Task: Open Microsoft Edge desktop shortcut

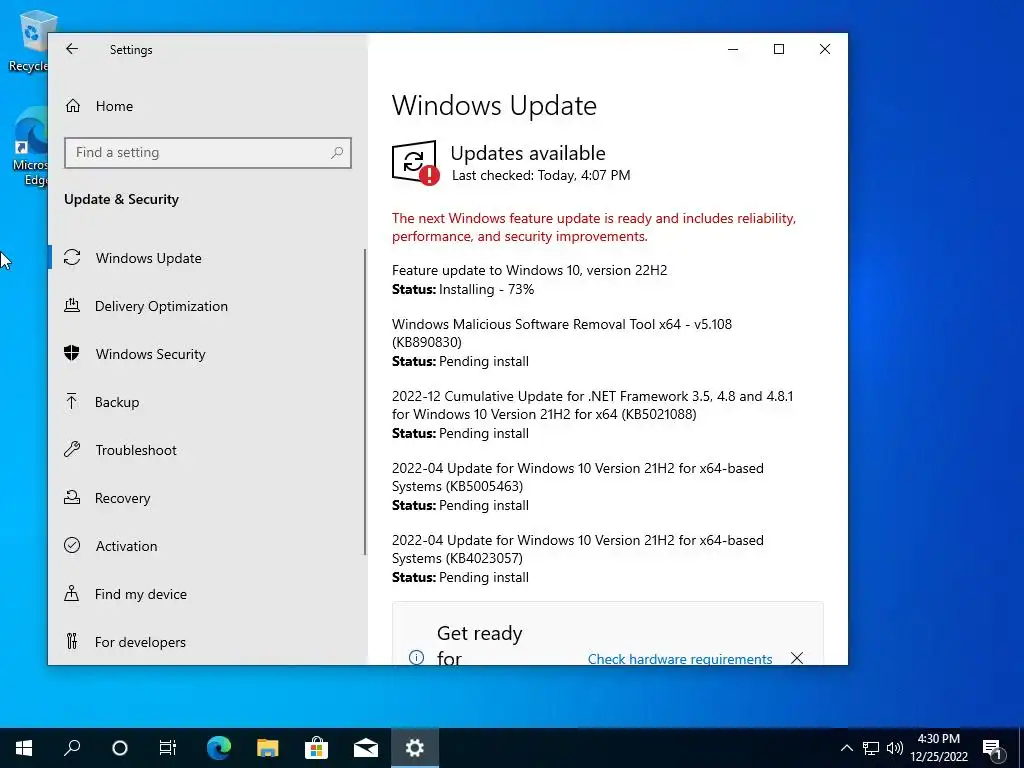Action: 30,147
